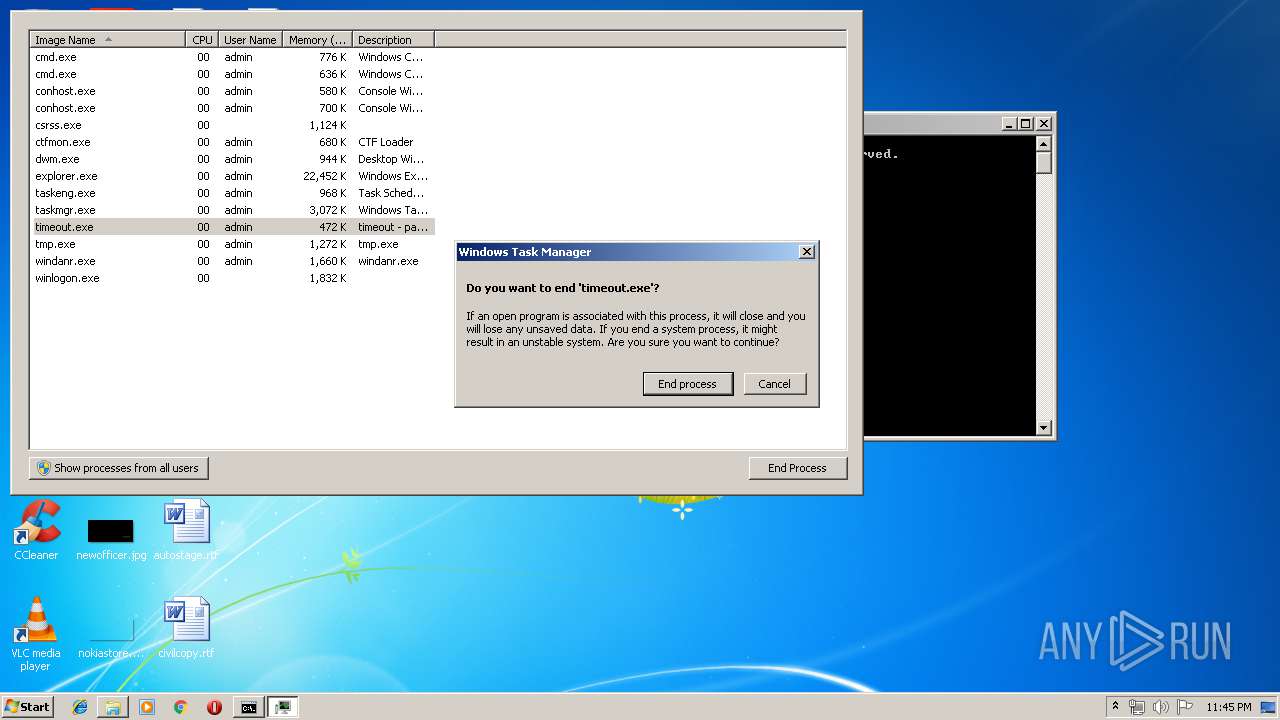Viewport: 1280px width, 720px height.
Task: Select the cmd.exe row using 636 K
Action: [x=233, y=74]
